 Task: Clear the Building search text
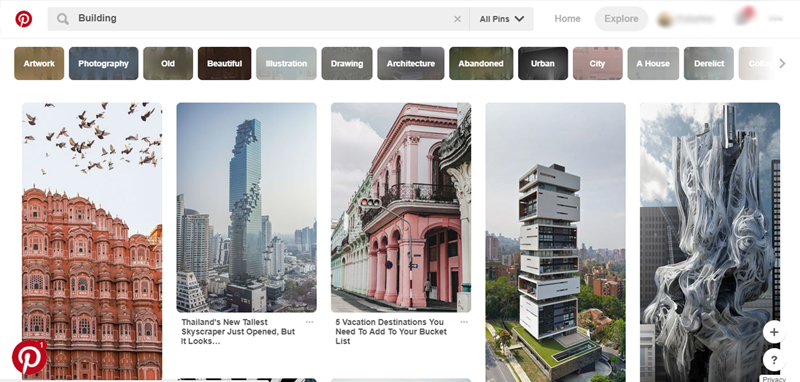[457, 19]
